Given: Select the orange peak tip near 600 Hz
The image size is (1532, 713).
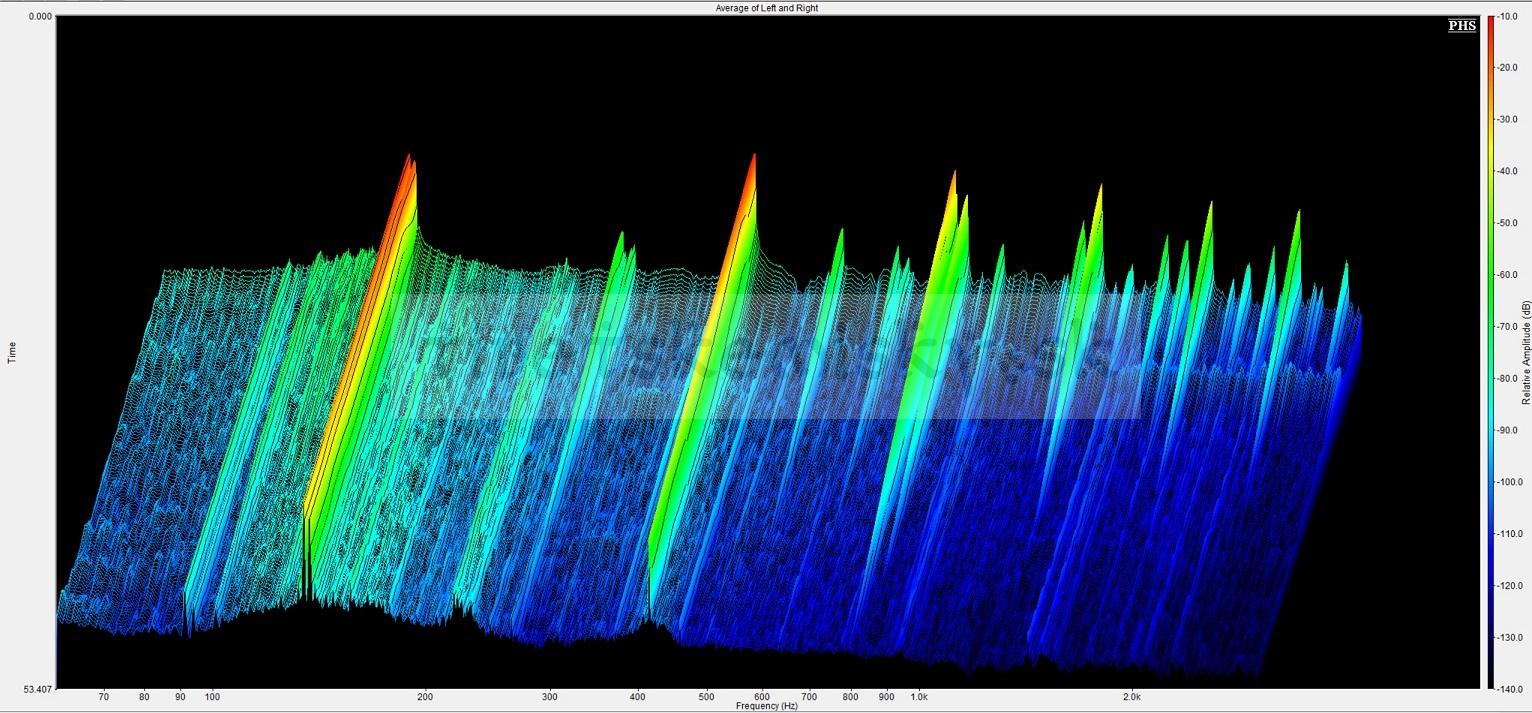Looking at the screenshot, I should [753, 157].
